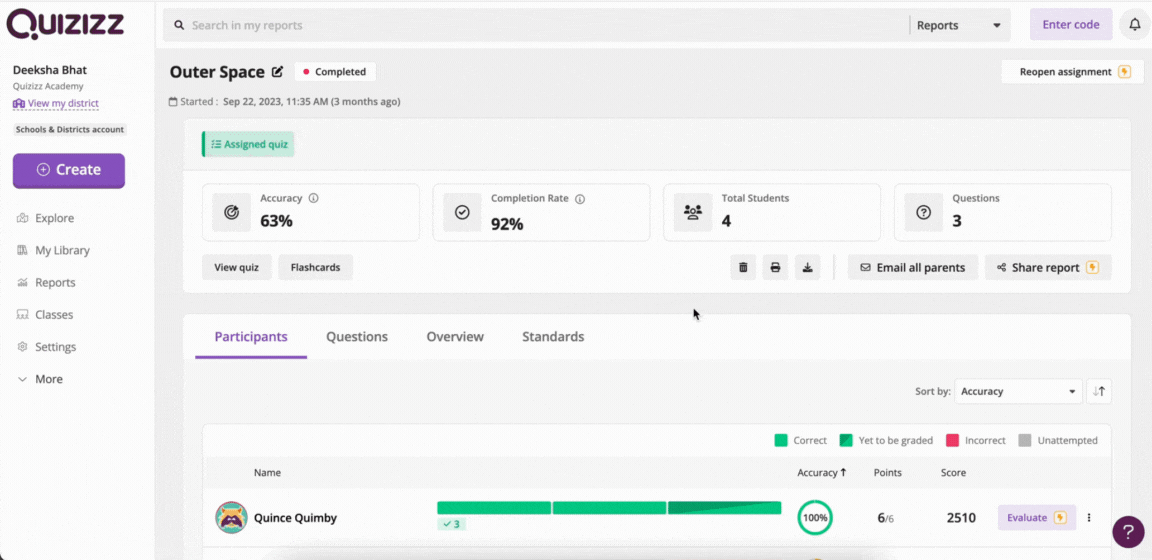Viewport: 1152px width, 560px height.
Task: Click the View quiz button
Action: [x=237, y=268]
